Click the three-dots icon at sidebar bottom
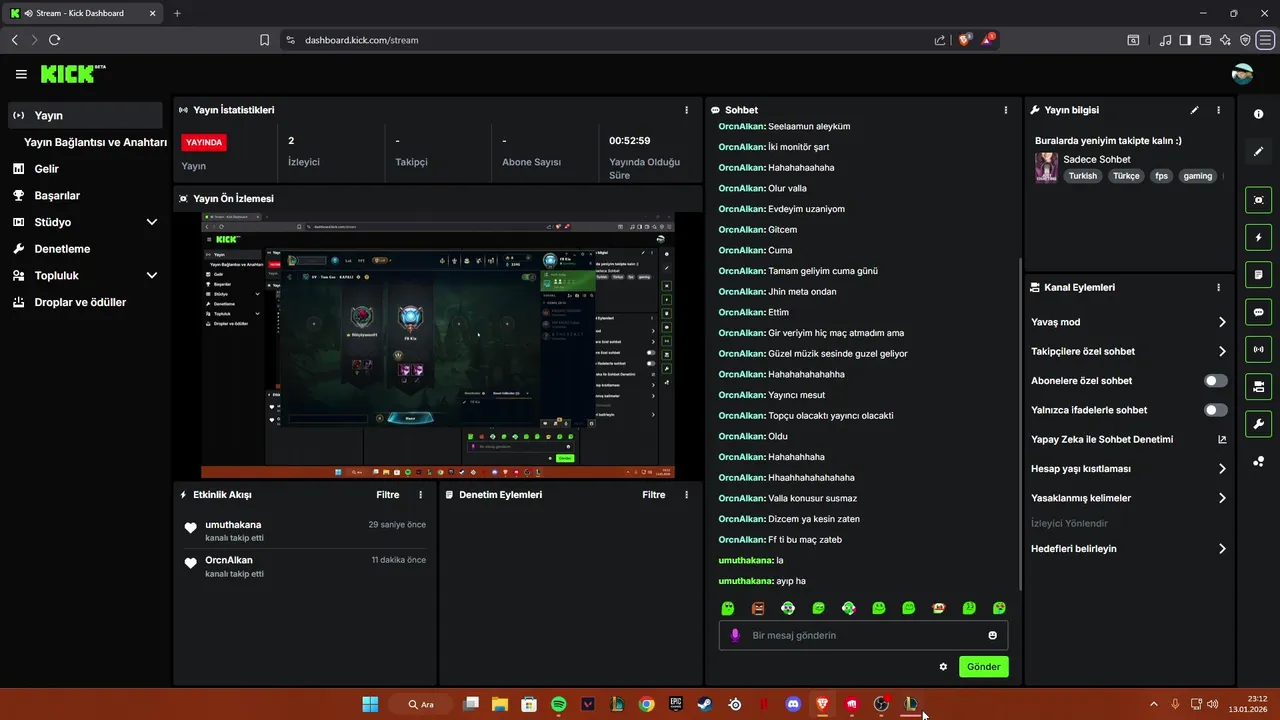1280x720 pixels. [1258, 461]
